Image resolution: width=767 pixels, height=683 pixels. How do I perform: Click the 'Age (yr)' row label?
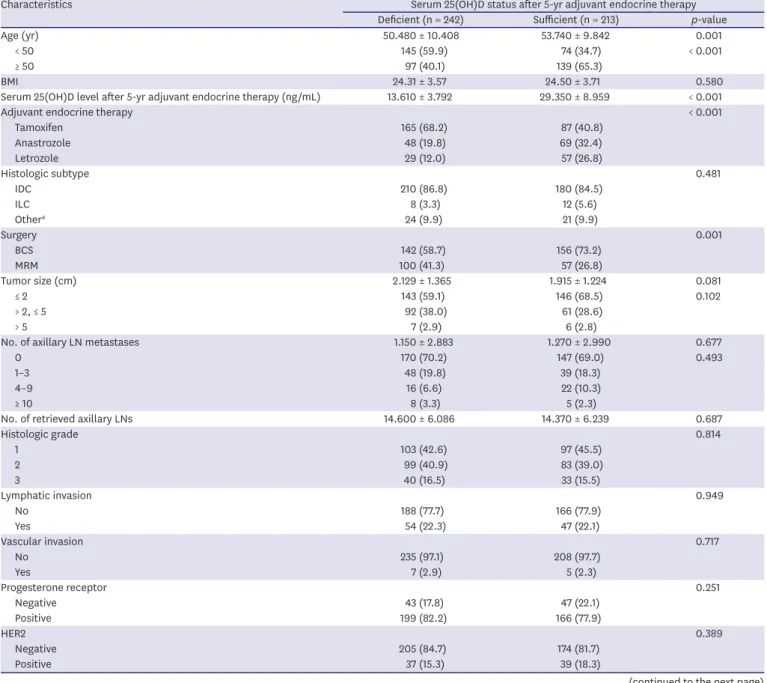point(20,36)
